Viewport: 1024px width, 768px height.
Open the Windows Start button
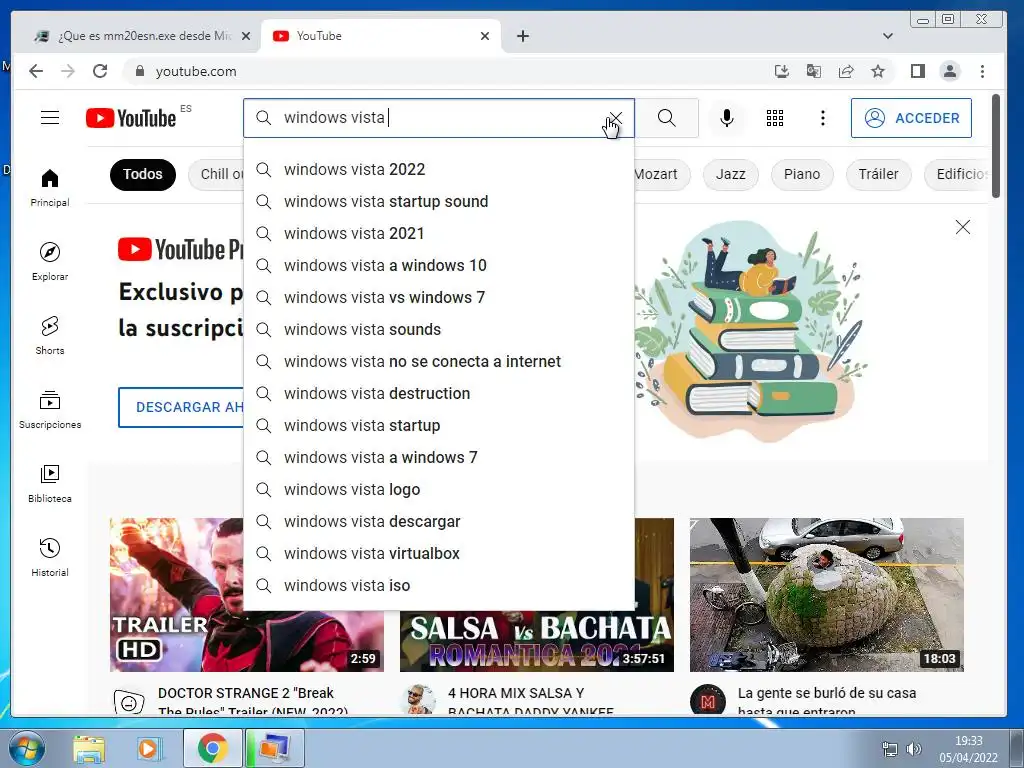tap(26, 748)
